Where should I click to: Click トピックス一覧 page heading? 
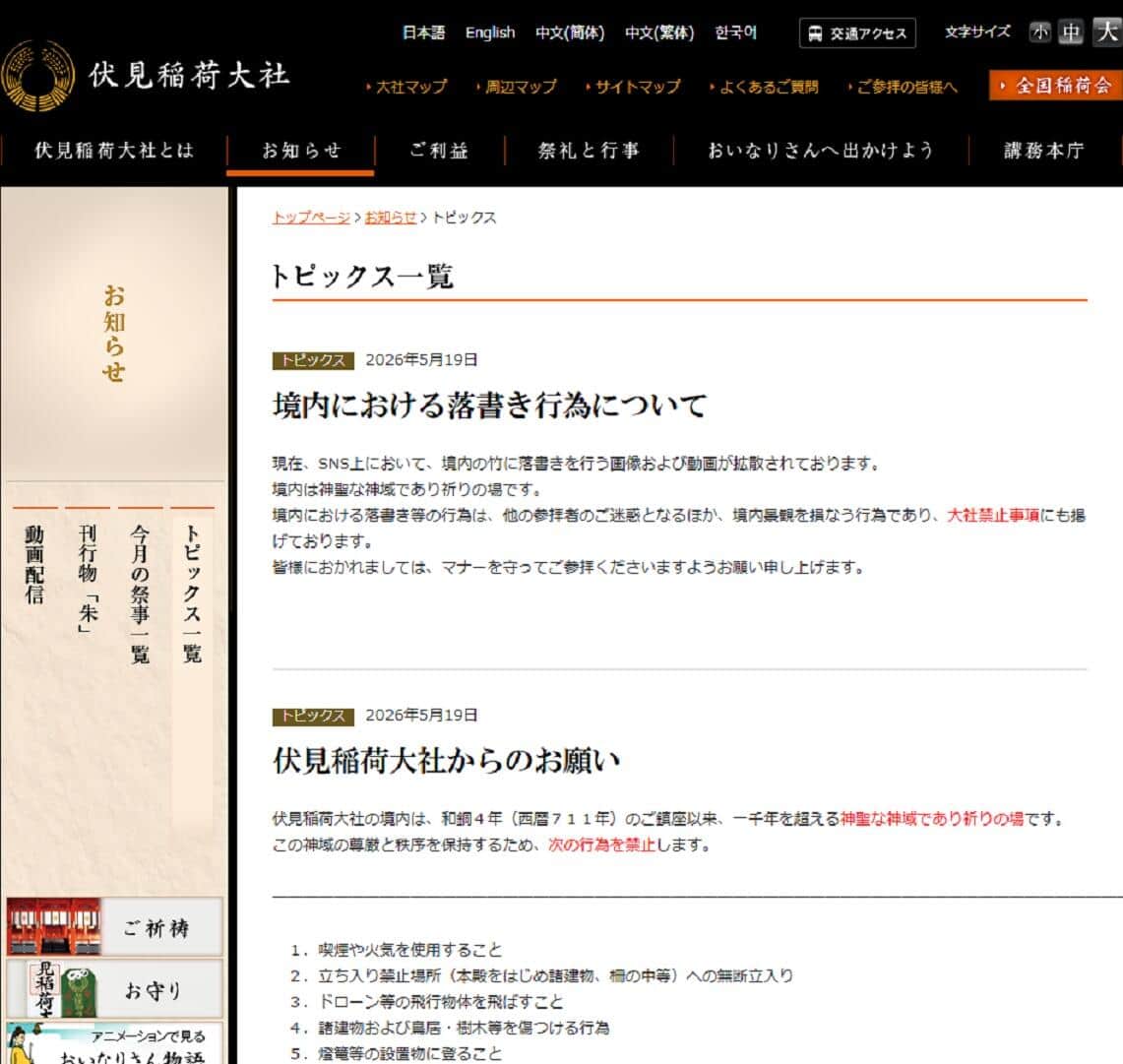click(361, 277)
